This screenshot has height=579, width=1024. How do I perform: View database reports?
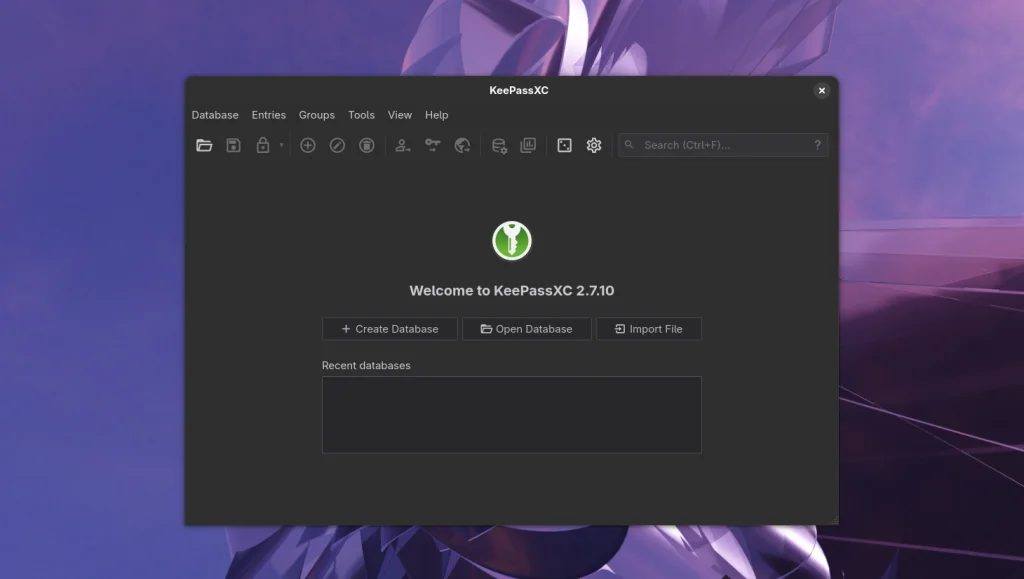click(528, 145)
